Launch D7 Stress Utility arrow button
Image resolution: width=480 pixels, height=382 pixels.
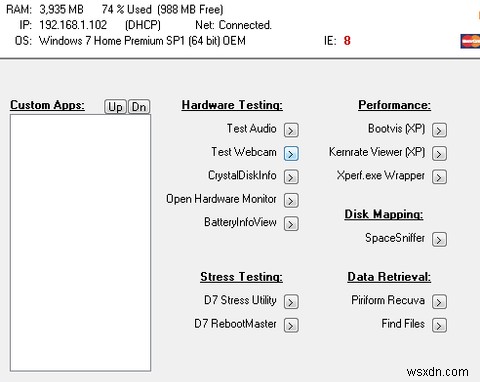tap(291, 302)
